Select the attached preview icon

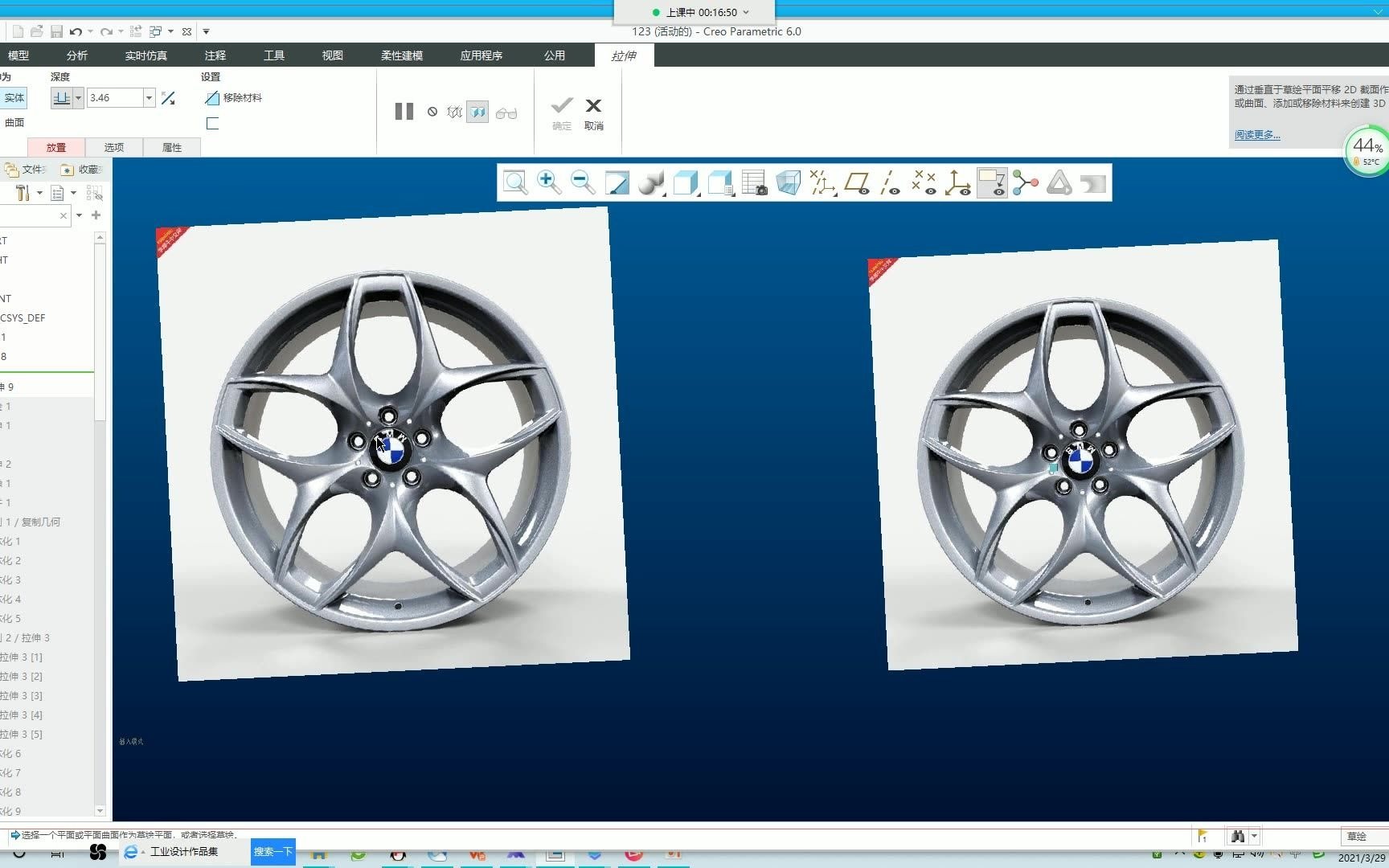[477, 113]
